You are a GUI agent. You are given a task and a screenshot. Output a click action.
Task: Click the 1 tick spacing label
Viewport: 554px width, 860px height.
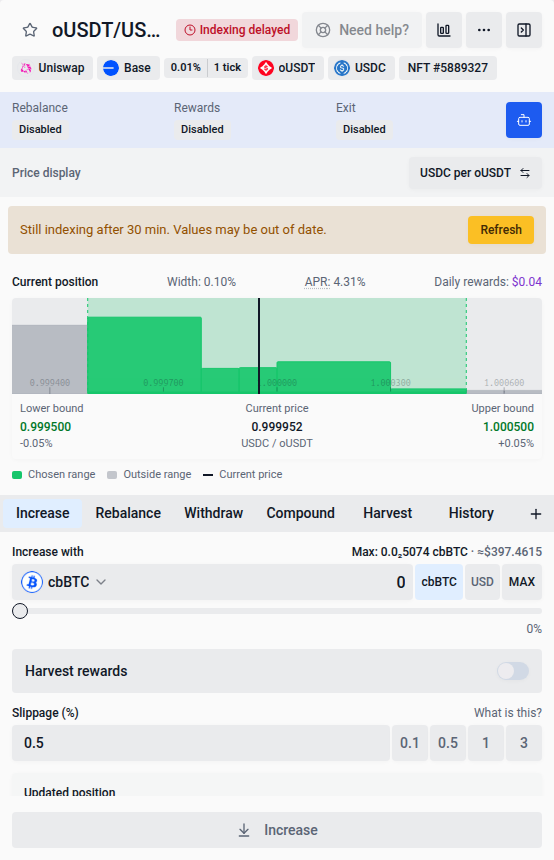[x=228, y=67]
